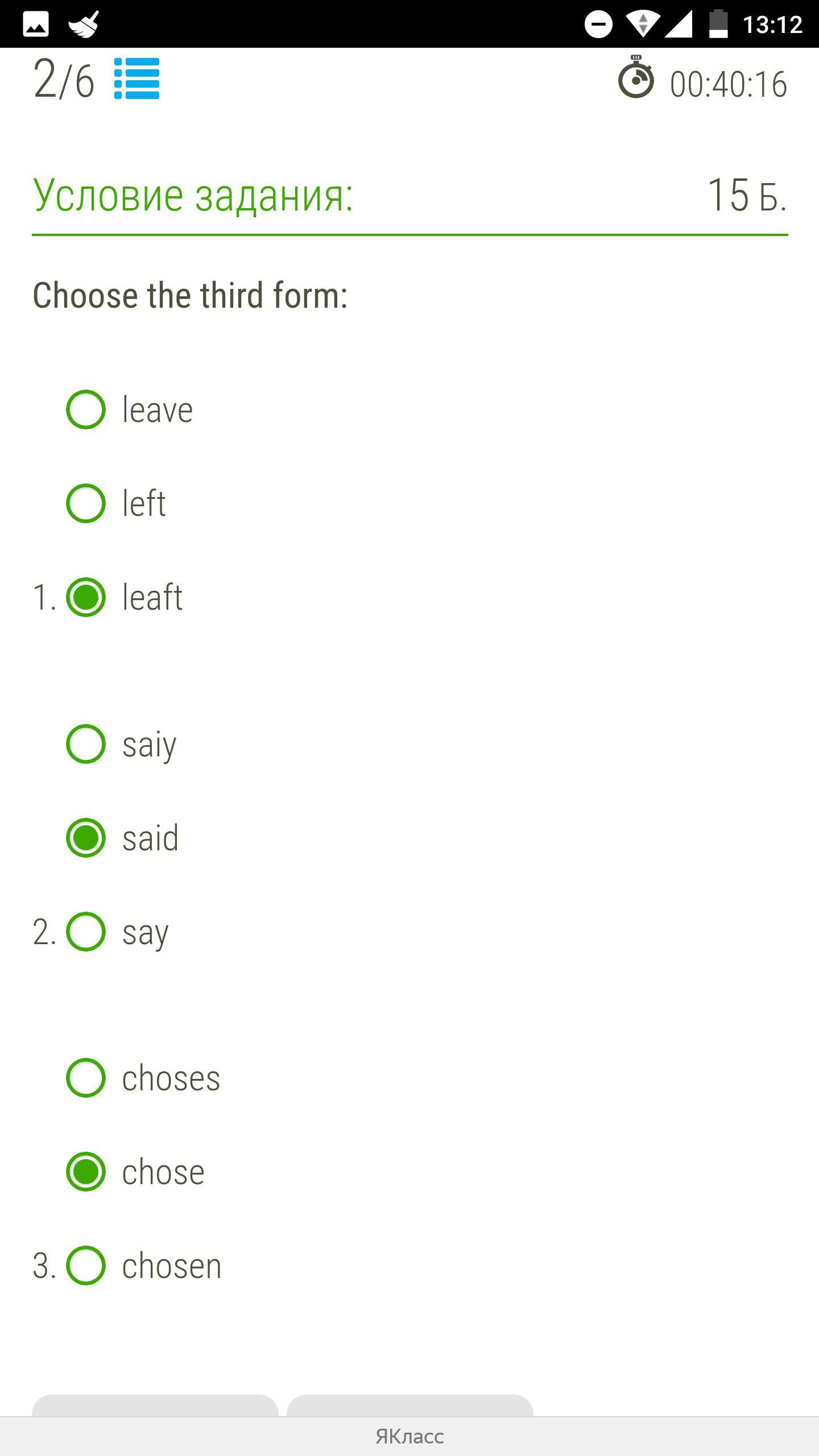Tap the cellular signal icon
The height and width of the screenshot is (1456, 819).
679,24
